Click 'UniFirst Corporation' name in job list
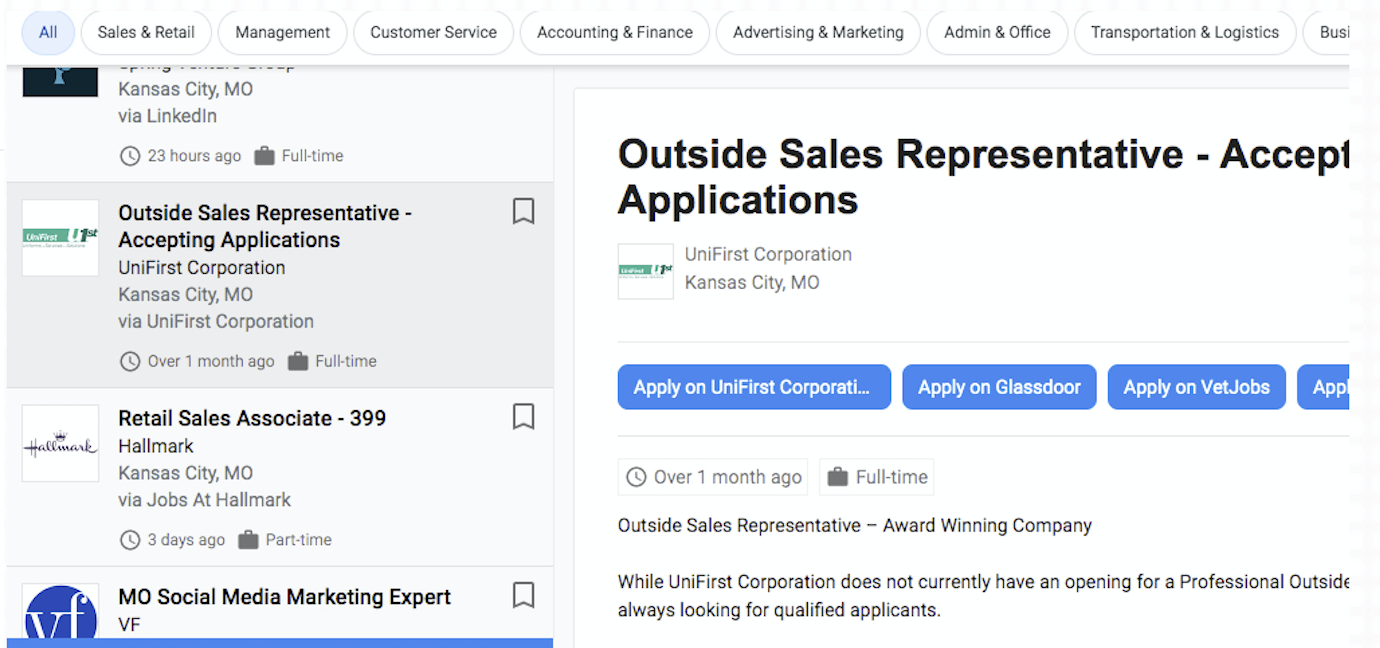 click(x=202, y=267)
